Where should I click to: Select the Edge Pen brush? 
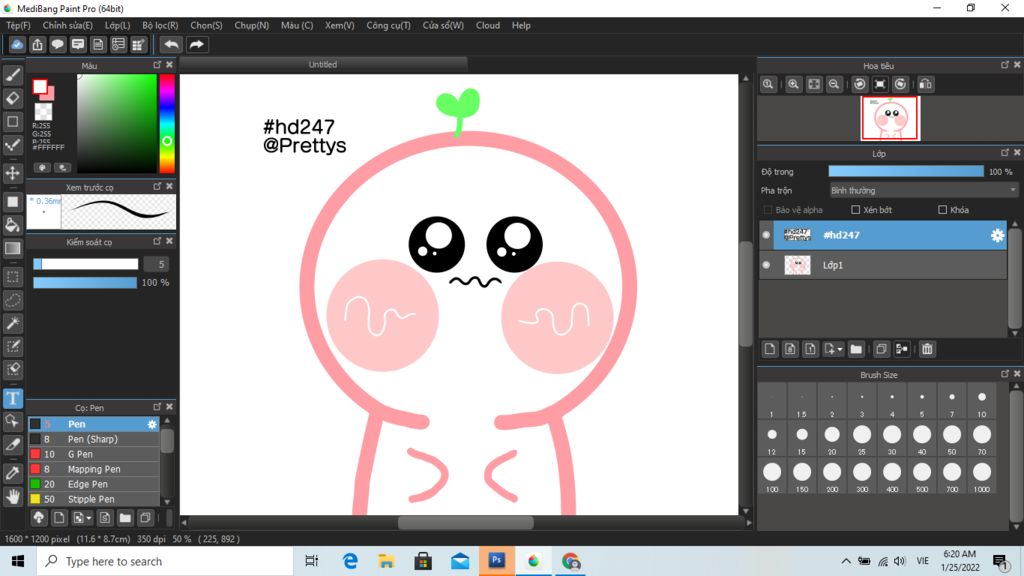click(94, 485)
